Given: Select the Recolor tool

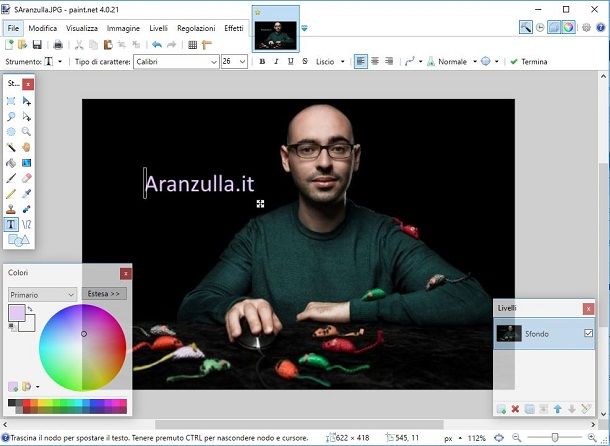Looking at the screenshot, I should [26, 209].
